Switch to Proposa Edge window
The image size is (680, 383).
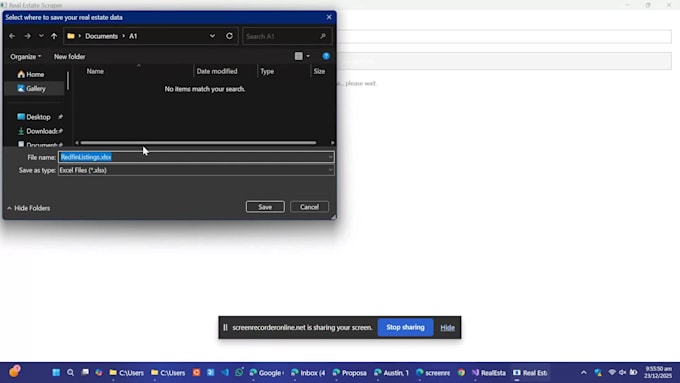350,373
